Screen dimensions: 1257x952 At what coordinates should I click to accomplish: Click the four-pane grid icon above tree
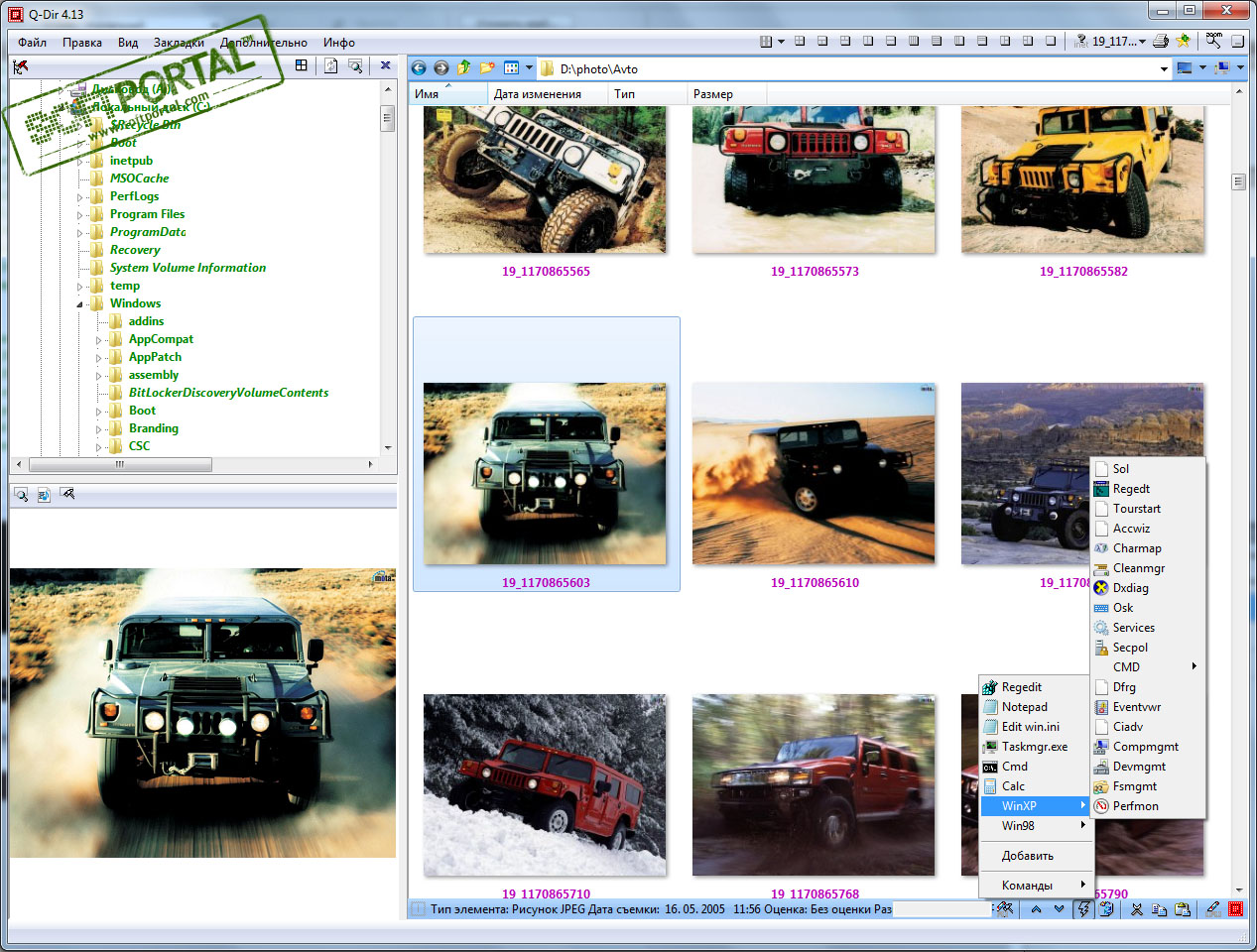tap(302, 65)
